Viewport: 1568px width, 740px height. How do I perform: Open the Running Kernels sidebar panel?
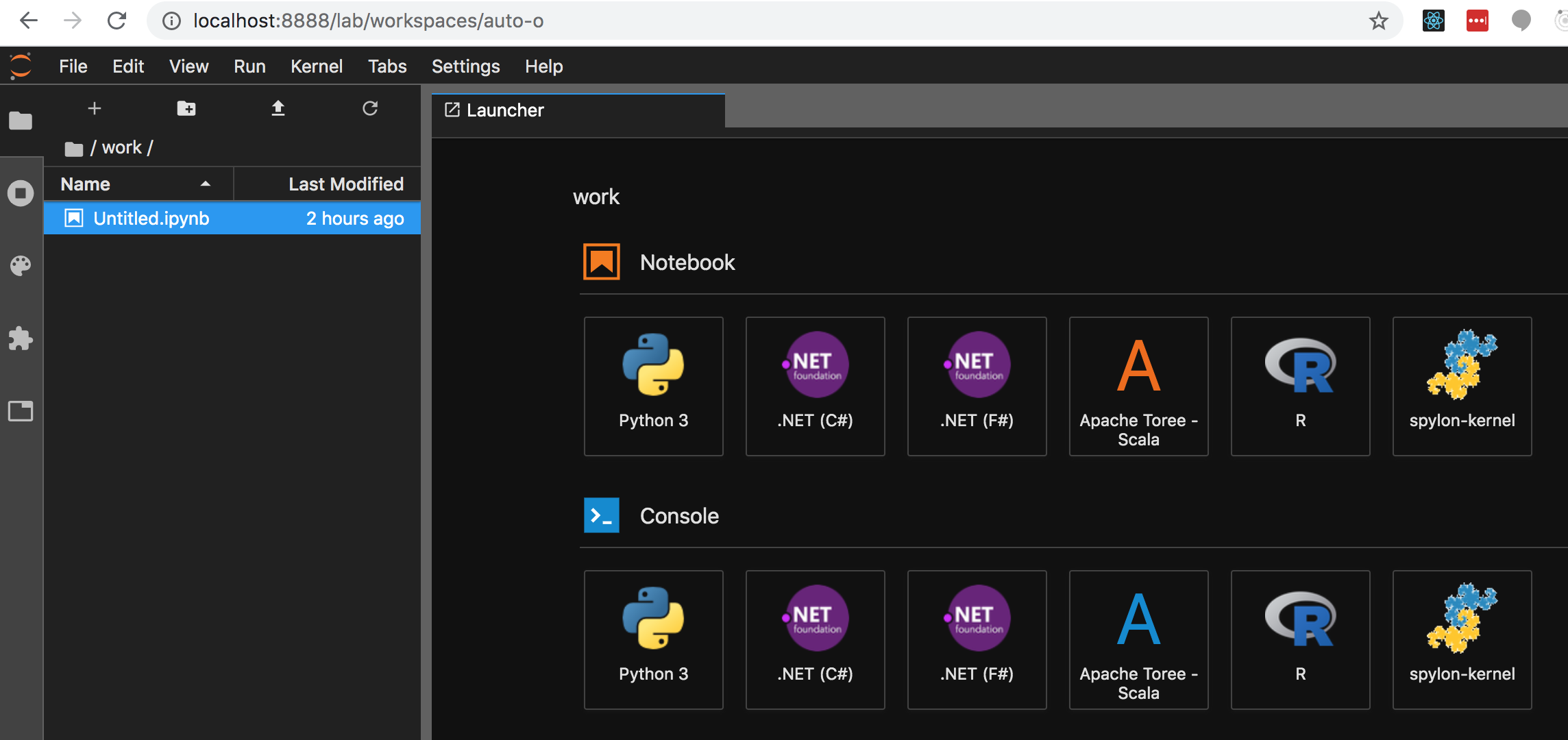pos(21,193)
